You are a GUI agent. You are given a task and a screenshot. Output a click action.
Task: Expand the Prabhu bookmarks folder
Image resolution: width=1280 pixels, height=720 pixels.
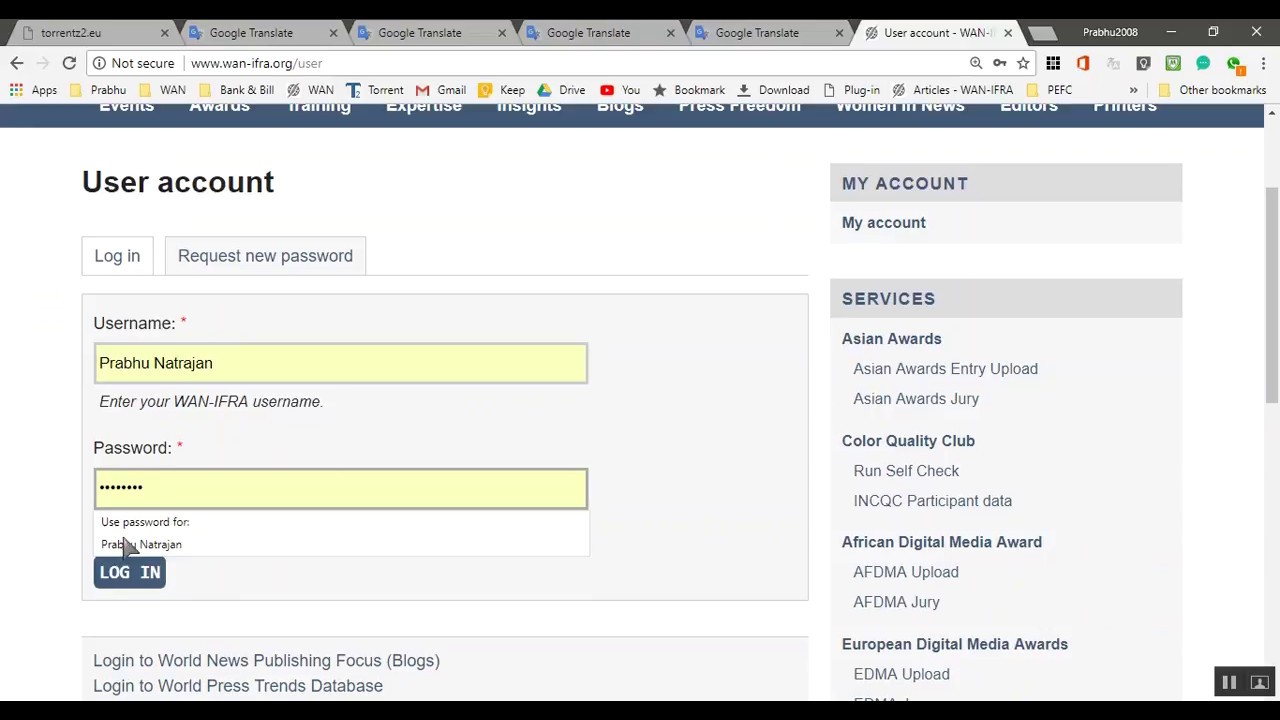[98, 90]
